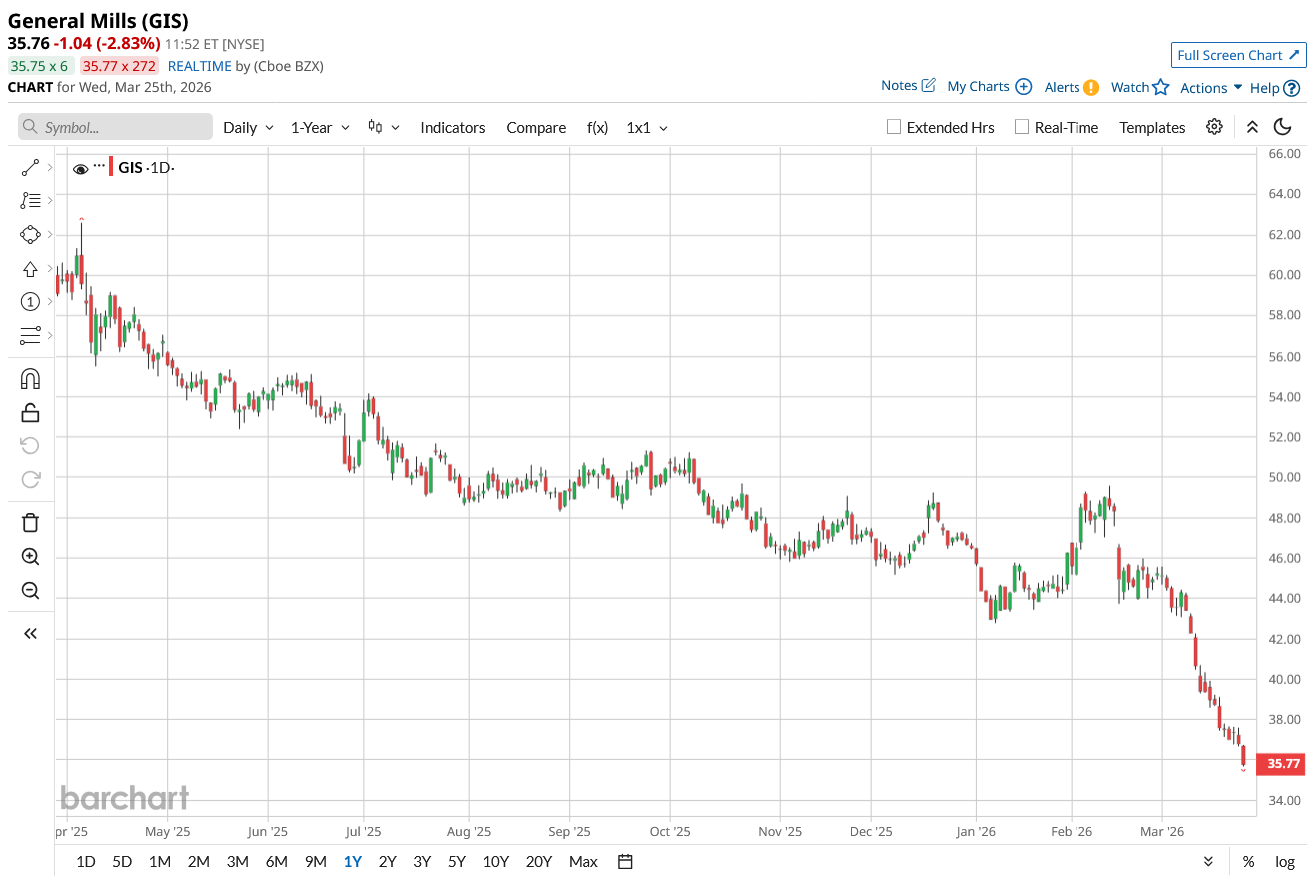Open the Indicators menu
Screen dimensions: 1308x876
(453, 127)
